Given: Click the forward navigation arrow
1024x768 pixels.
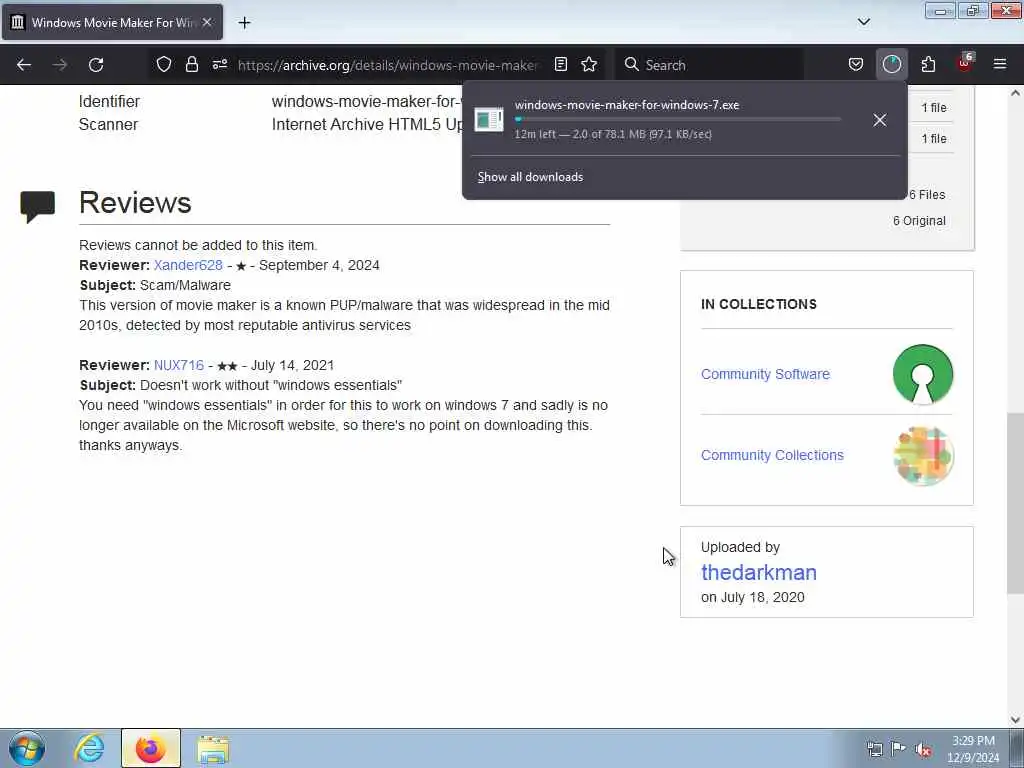Looking at the screenshot, I should point(60,65).
